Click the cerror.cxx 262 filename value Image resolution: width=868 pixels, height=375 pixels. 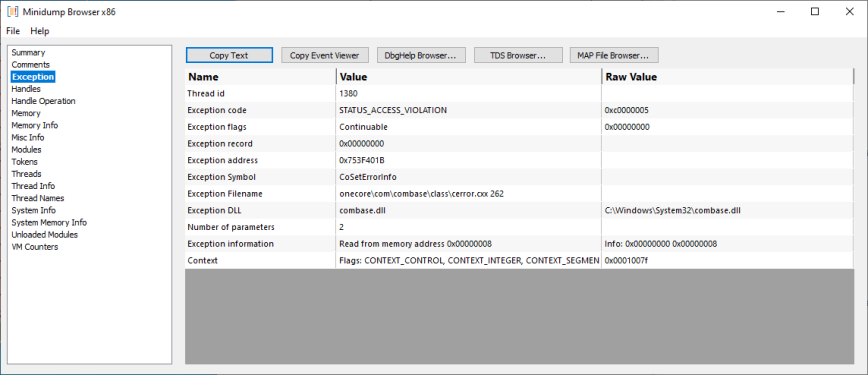point(421,193)
